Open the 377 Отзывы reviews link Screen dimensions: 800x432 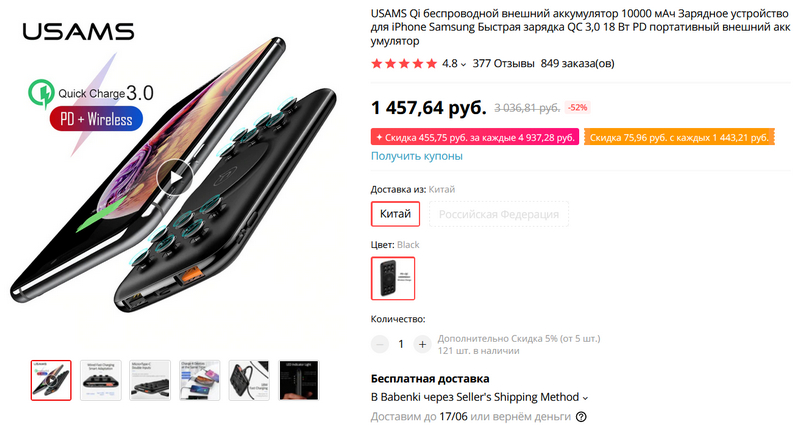pos(503,63)
